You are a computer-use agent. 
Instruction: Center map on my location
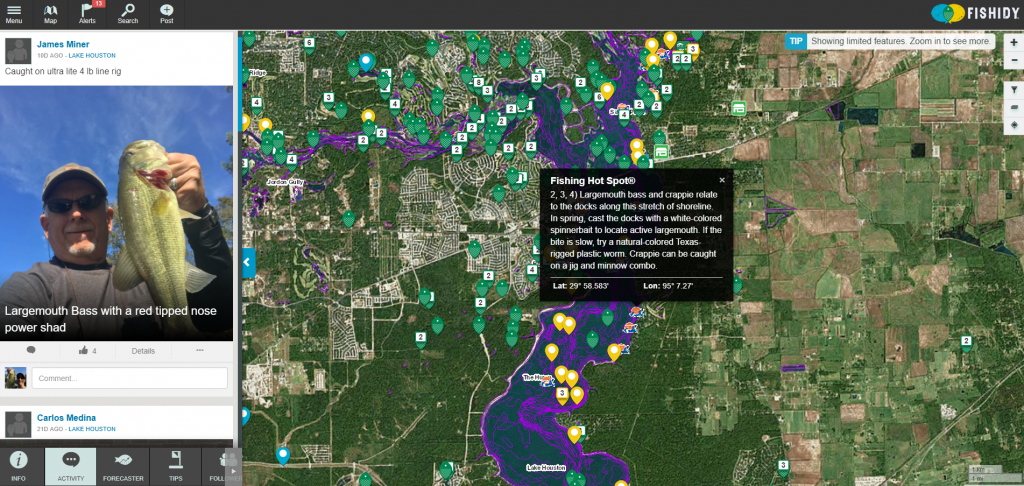[x=1014, y=124]
